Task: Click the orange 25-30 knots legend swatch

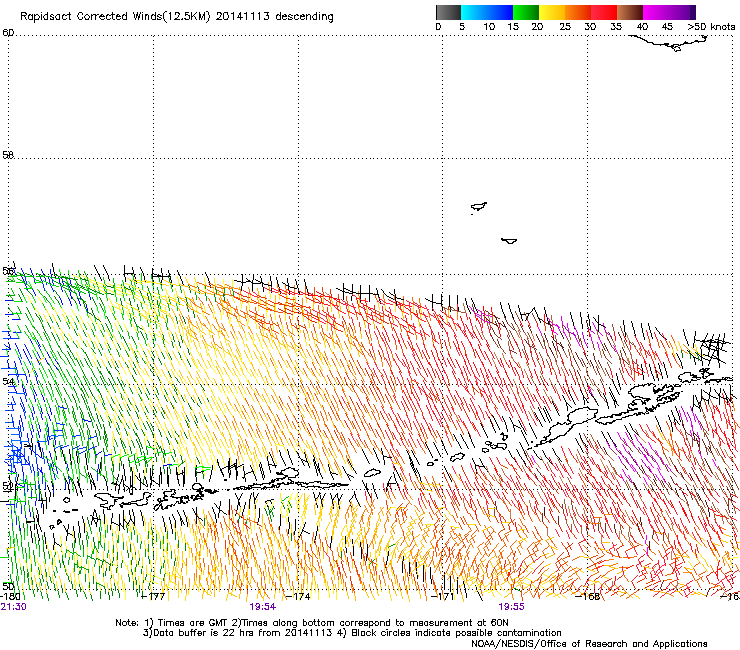Action: 578,12
